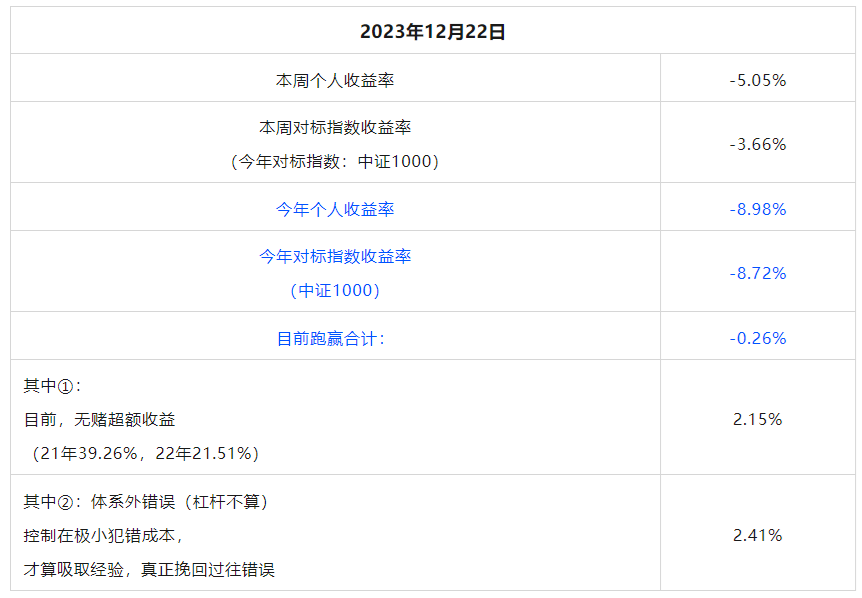The image size is (862, 598).
Task: Click the 今年对标指数：中证1000 note line
Action: 335,162
